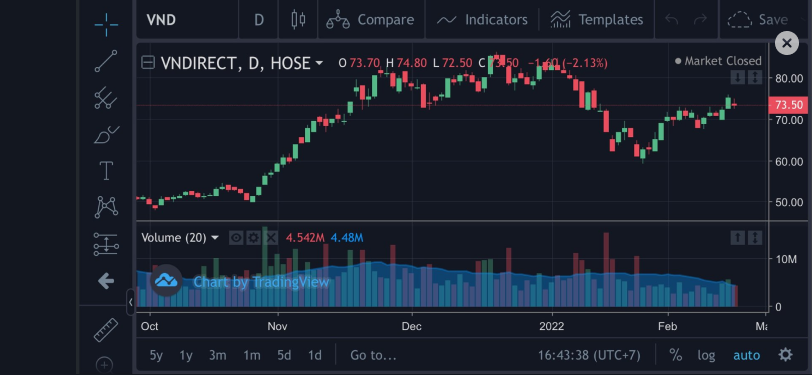Select the crosshair cursor tool
Screen dimensions: 812x375
click(106, 25)
